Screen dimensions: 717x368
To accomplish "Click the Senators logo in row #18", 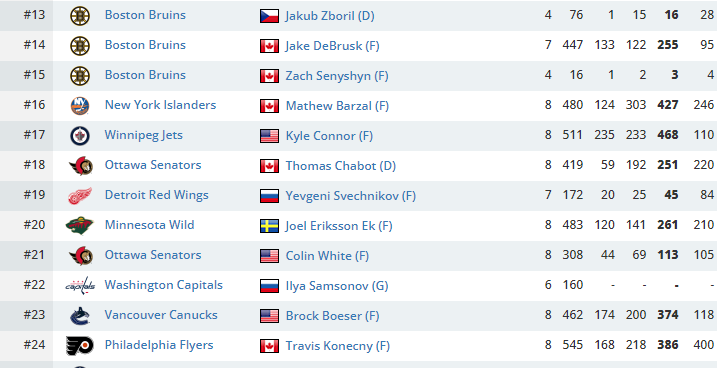I will [x=81, y=165].
